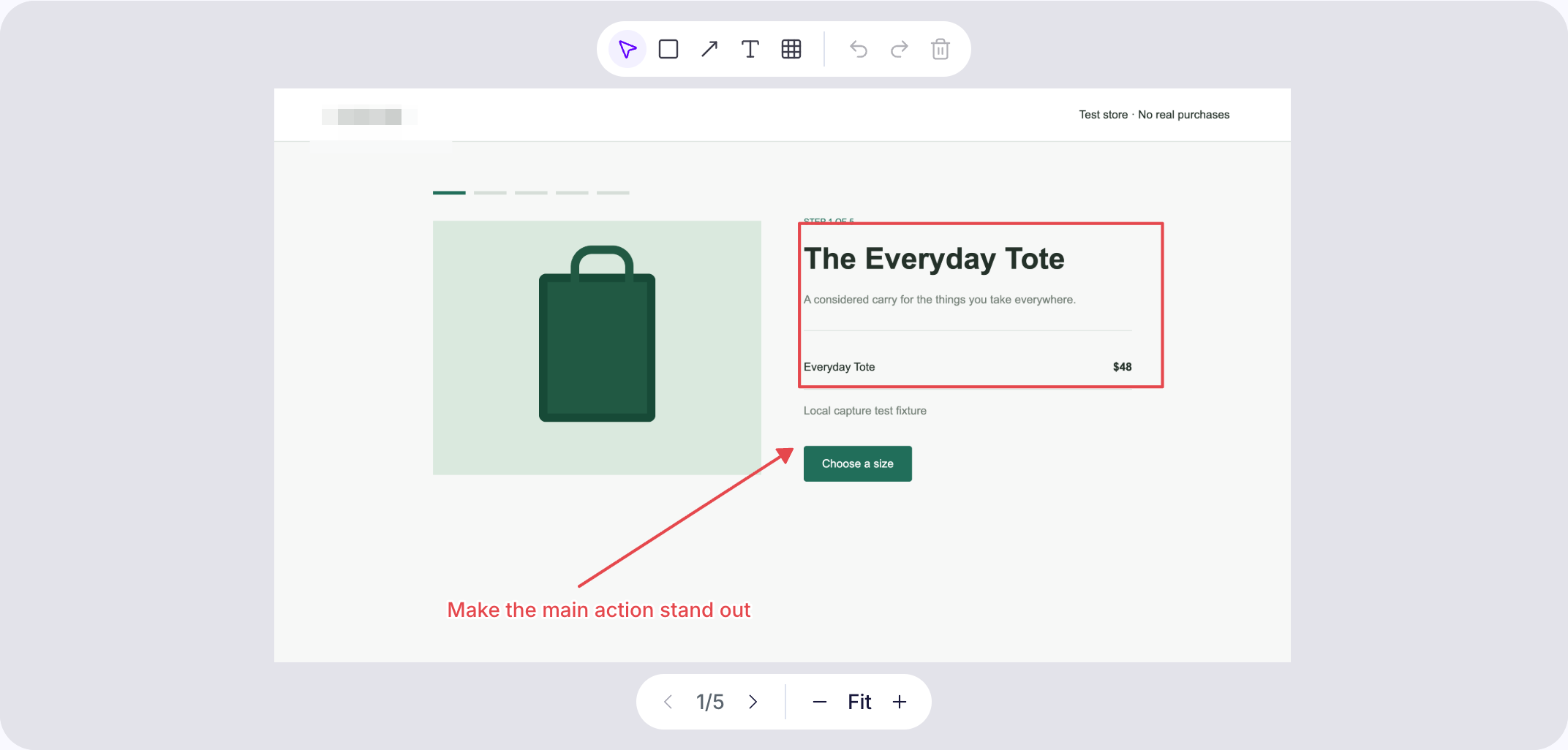This screenshot has height=750, width=1568.
Task: Zoom out with the minus button
Action: [820, 702]
